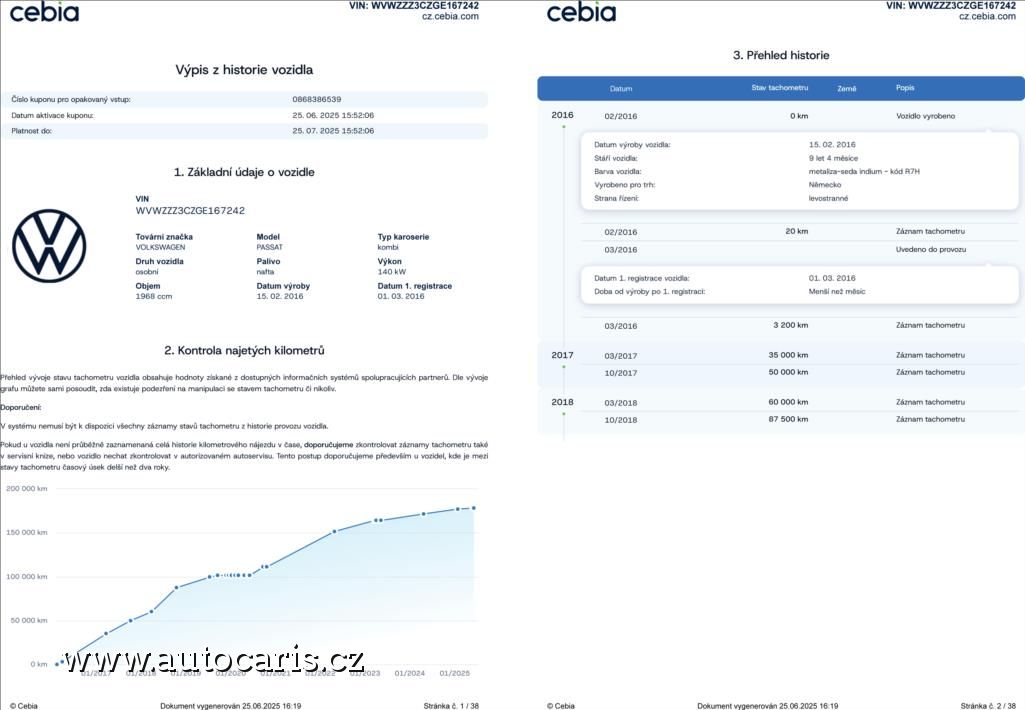Click the 100 000 km chart axis label

(x=27, y=577)
